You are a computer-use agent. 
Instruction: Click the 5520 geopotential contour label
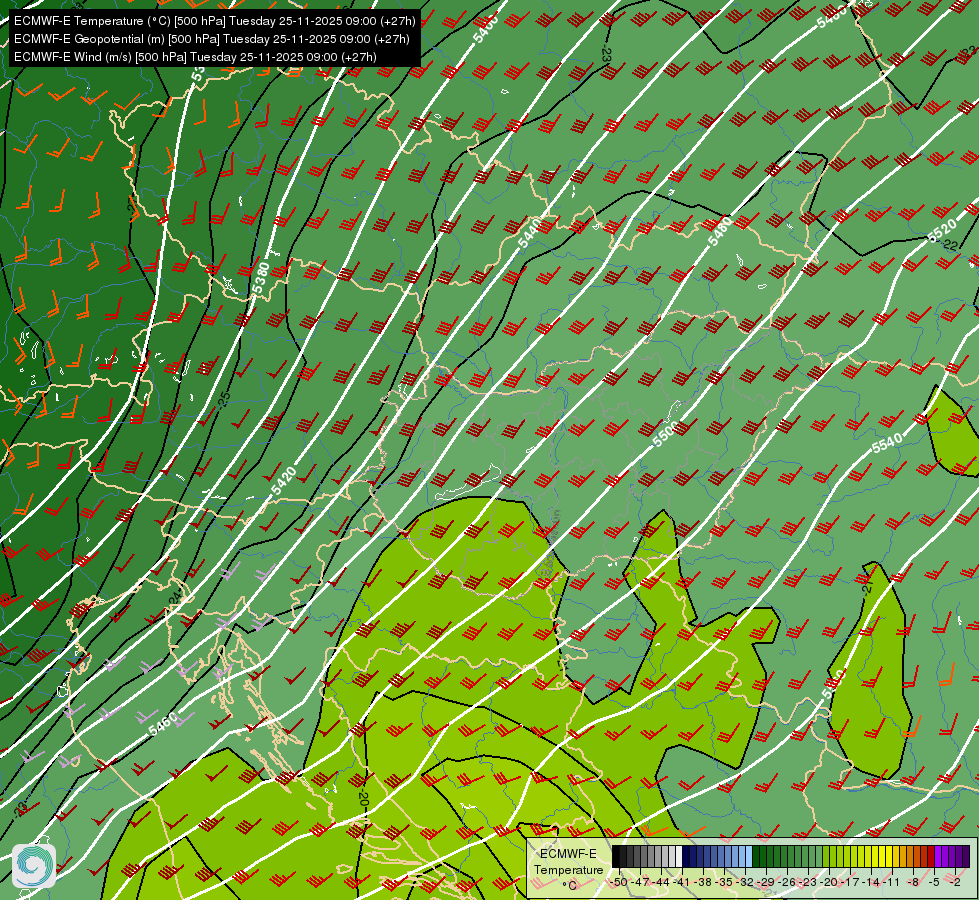pyautogui.click(x=942, y=230)
